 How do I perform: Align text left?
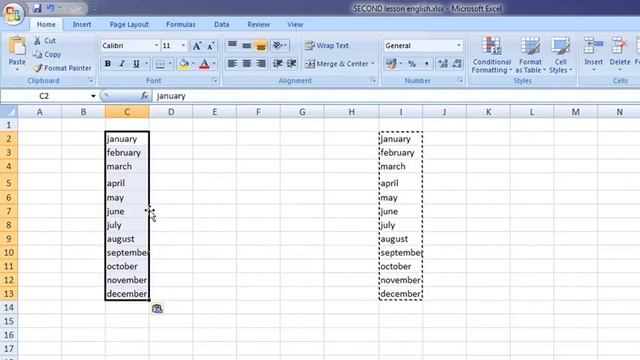(232, 64)
